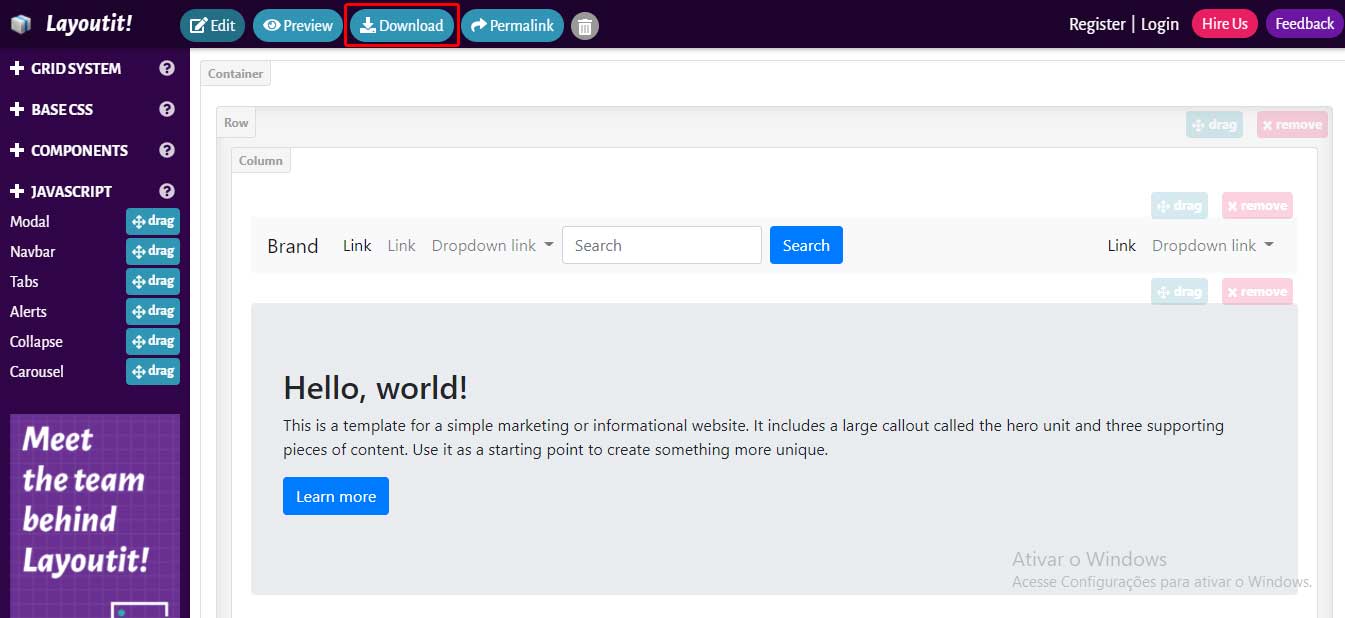Click the Login link at top right

(x=1160, y=23)
